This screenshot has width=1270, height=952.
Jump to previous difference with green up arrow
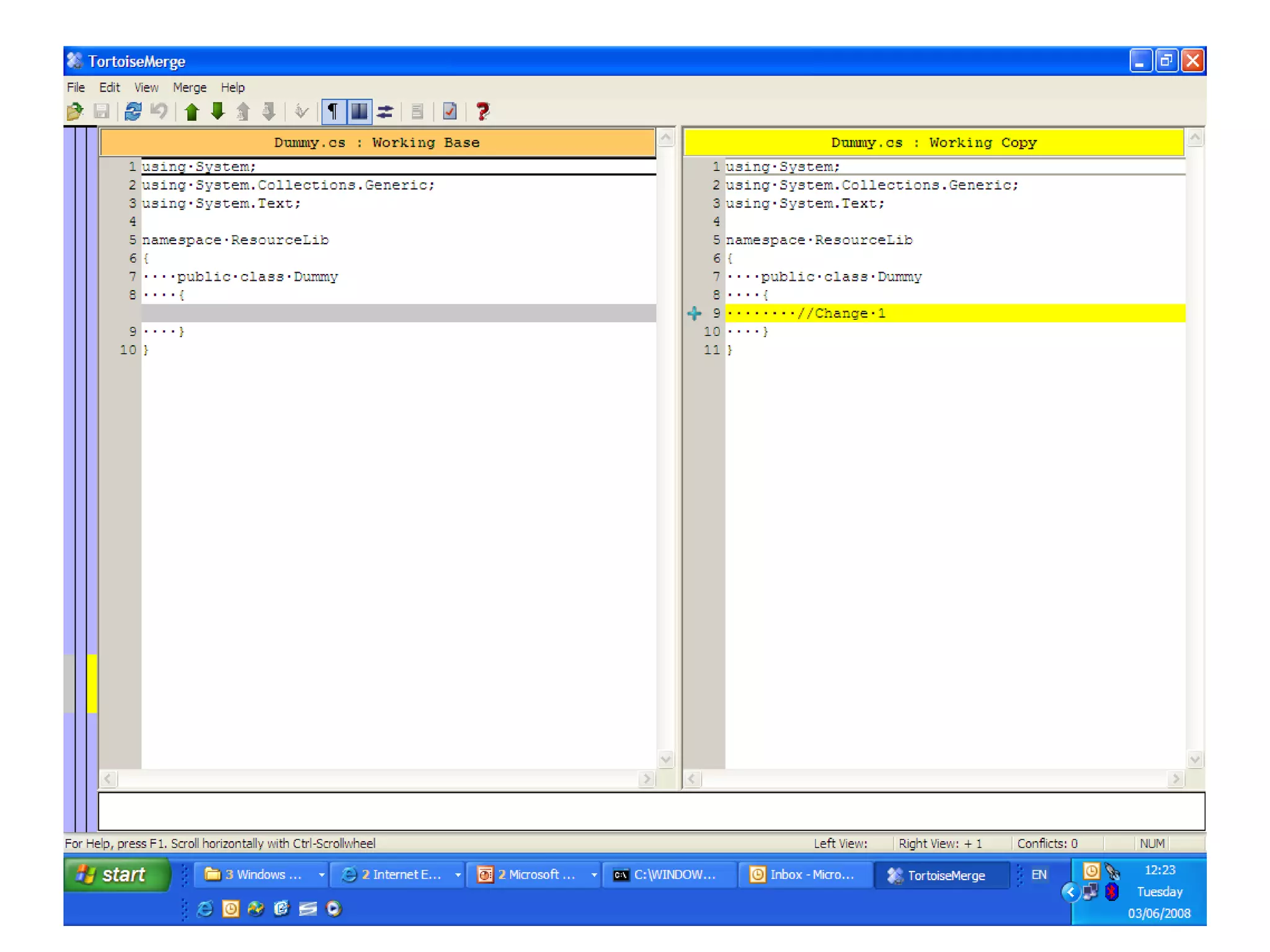point(192,112)
